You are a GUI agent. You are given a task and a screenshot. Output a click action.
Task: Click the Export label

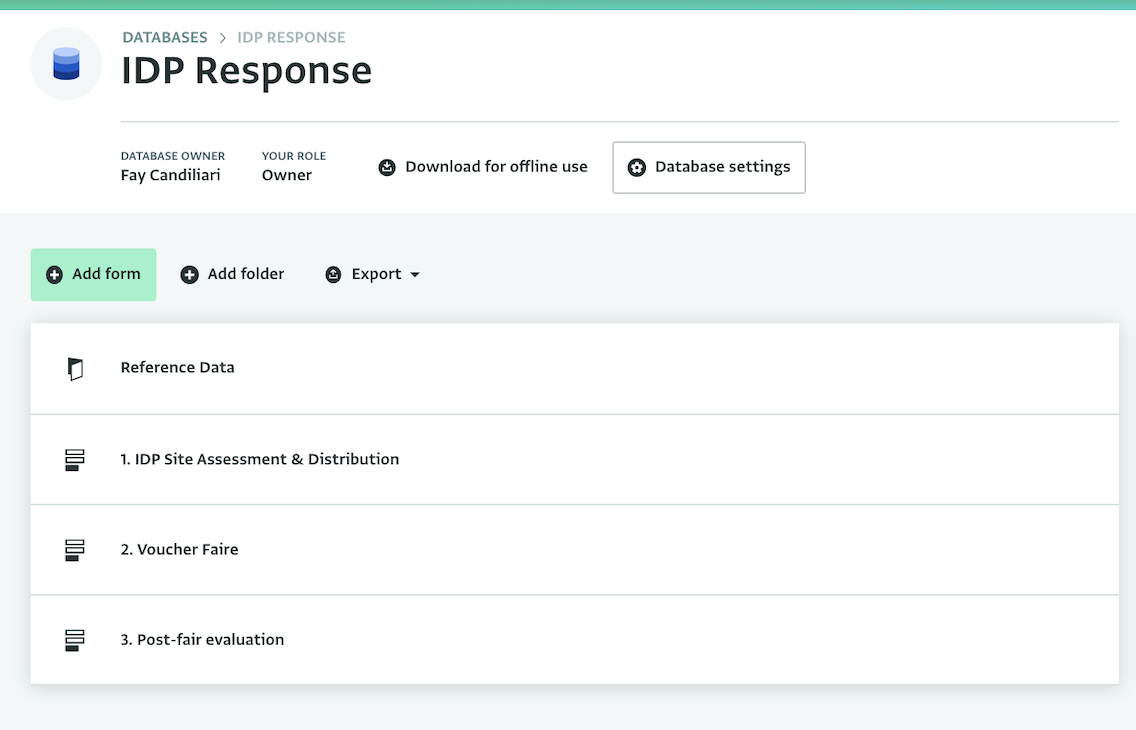point(376,274)
